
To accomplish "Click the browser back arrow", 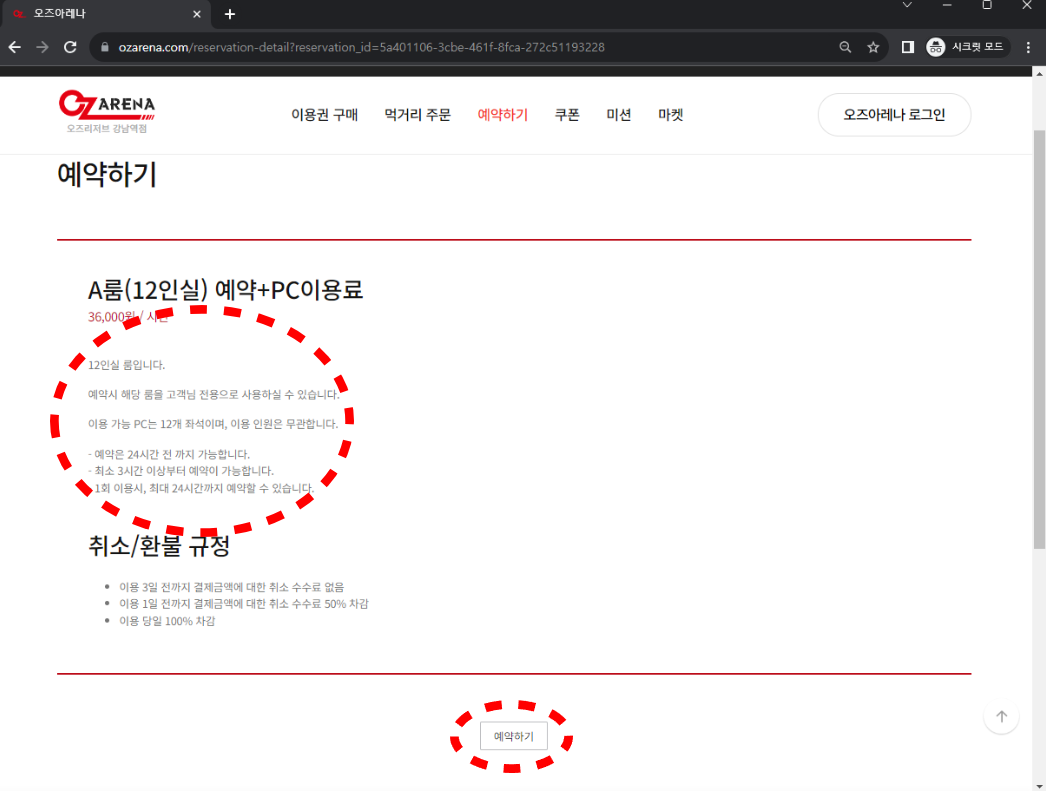I will point(15,47).
